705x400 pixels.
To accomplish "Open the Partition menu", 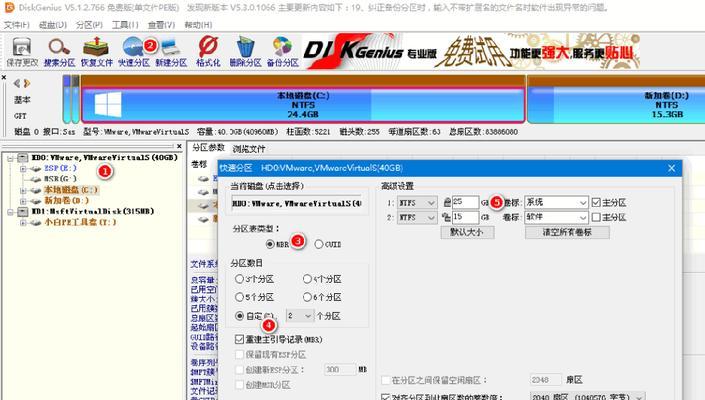I will (x=89, y=25).
